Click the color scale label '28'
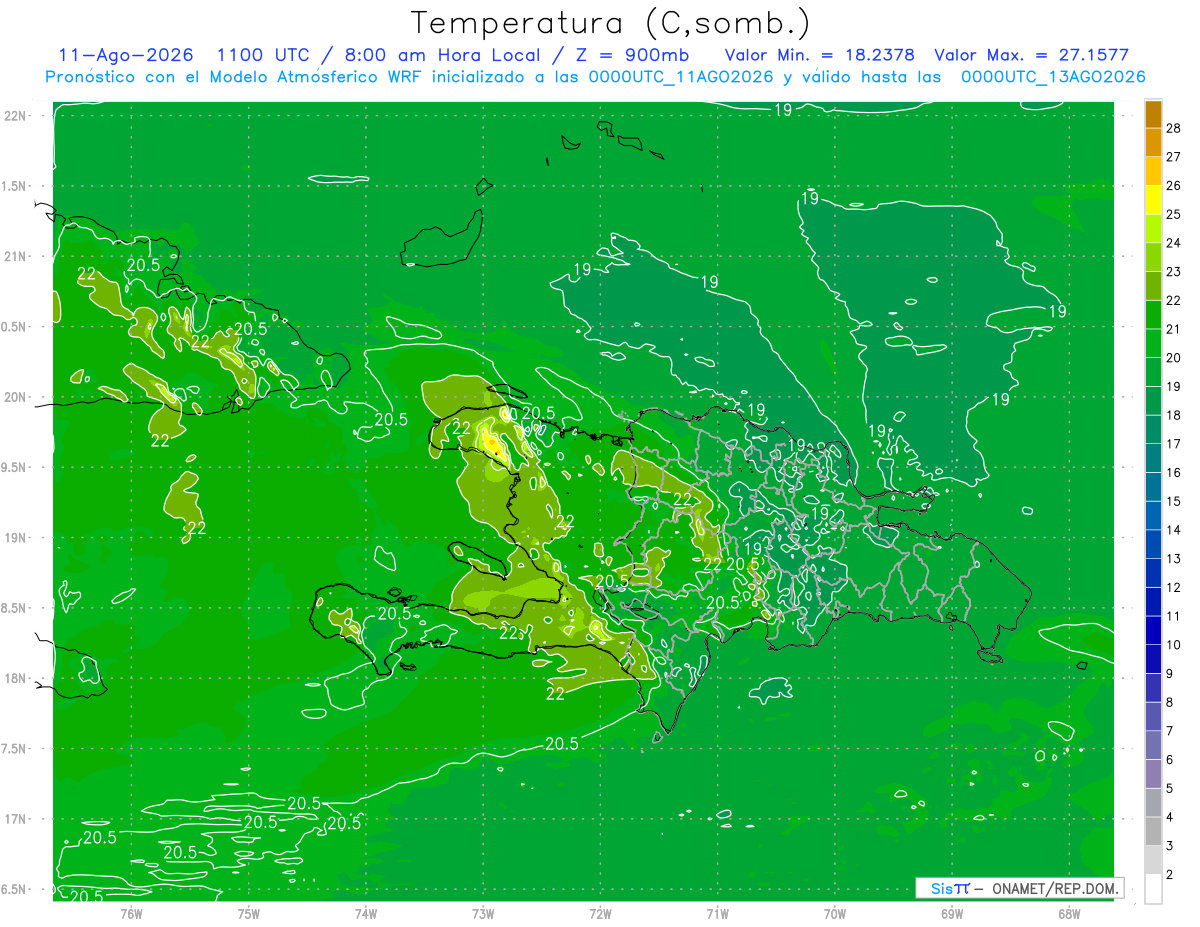This screenshot has width=1200, height=927. click(x=1174, y=128)
